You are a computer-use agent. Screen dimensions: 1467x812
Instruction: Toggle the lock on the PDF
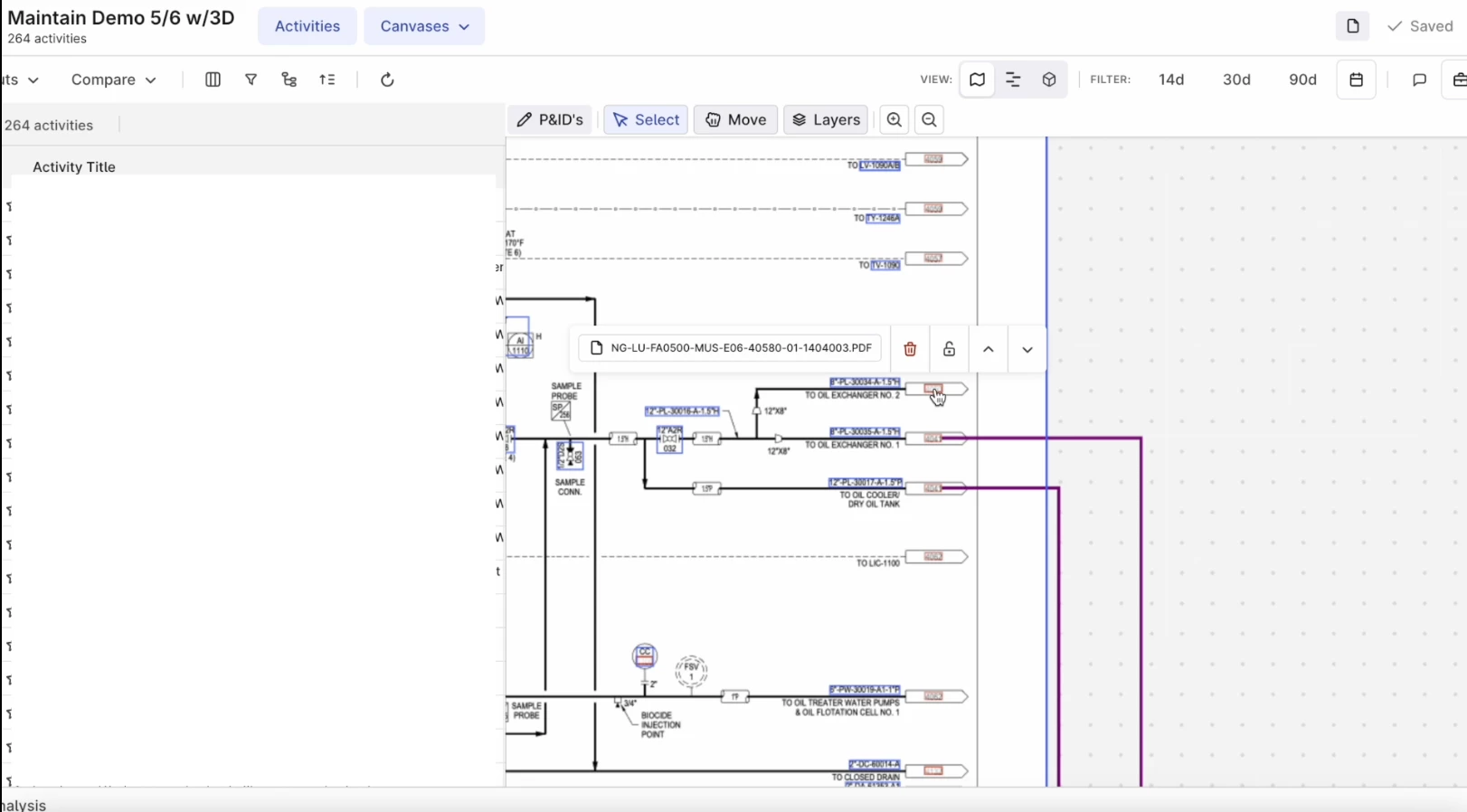click(x=949, y=349)
